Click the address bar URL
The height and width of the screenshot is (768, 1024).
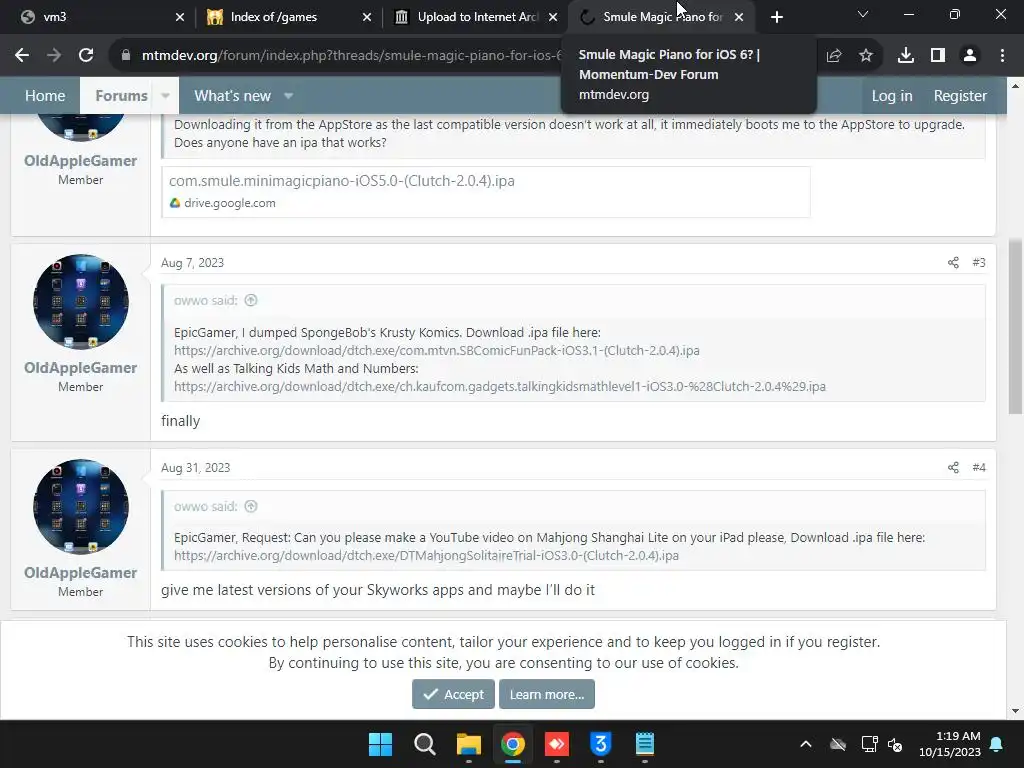pos(351,56)
